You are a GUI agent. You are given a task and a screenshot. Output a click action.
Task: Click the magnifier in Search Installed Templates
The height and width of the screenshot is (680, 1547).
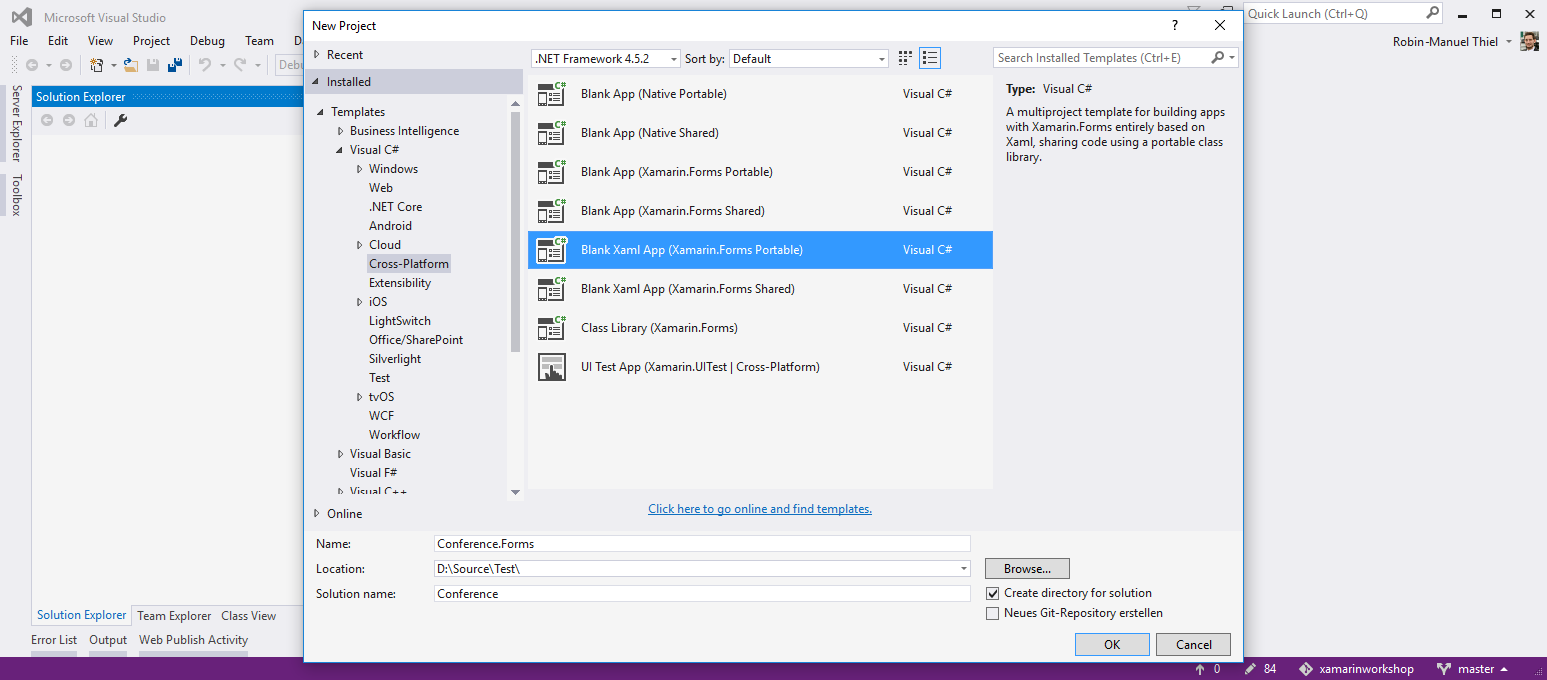(x=1217, y=58)
